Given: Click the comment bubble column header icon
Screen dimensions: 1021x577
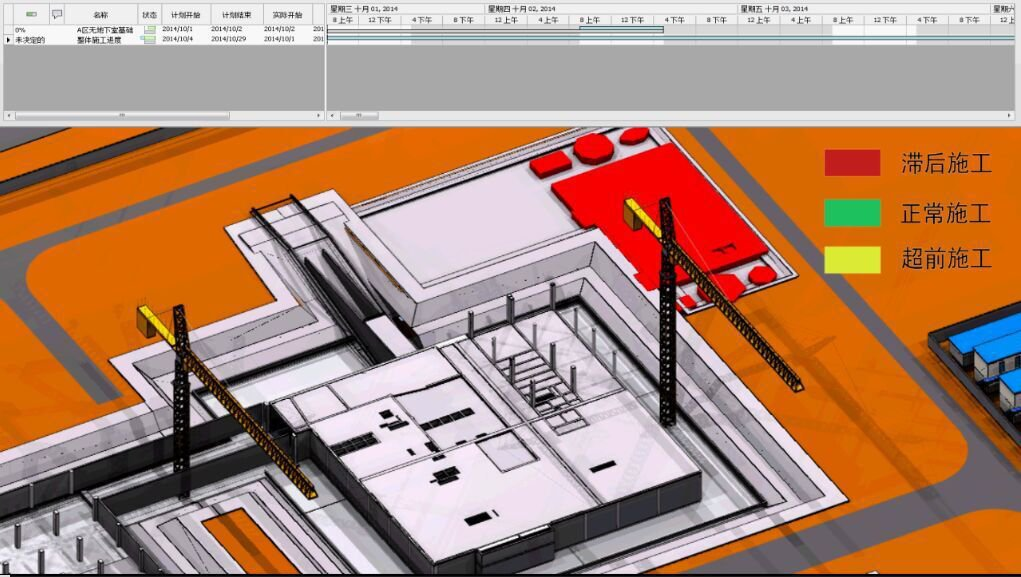Looking at the screenshot, I should point(57,14).
